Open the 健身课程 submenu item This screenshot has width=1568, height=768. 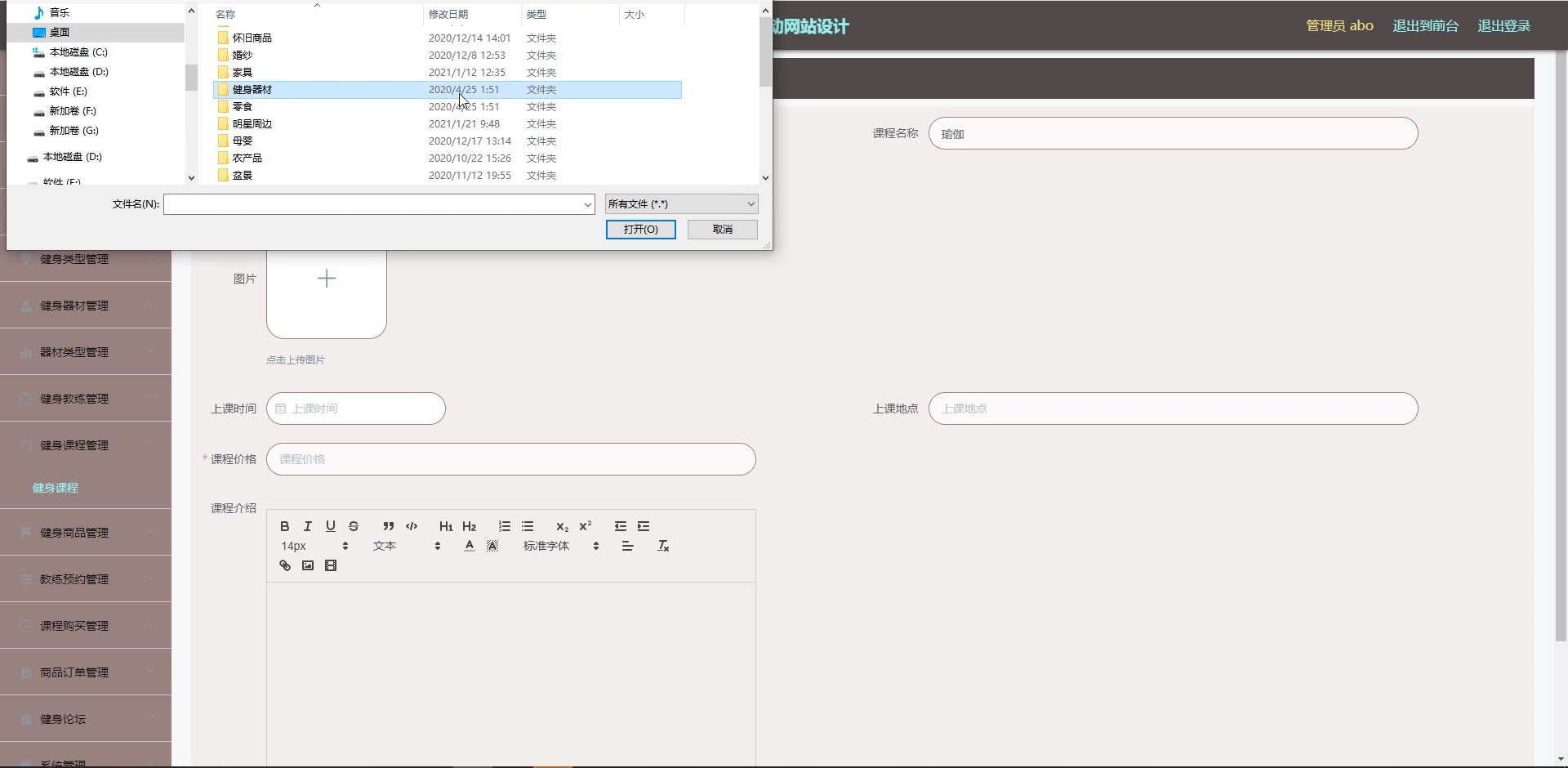56,488
